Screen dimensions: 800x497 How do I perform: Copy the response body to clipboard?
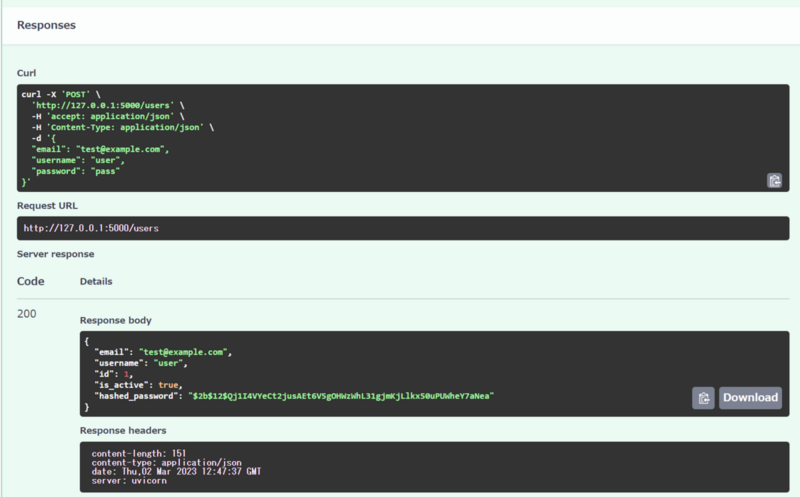703,397
